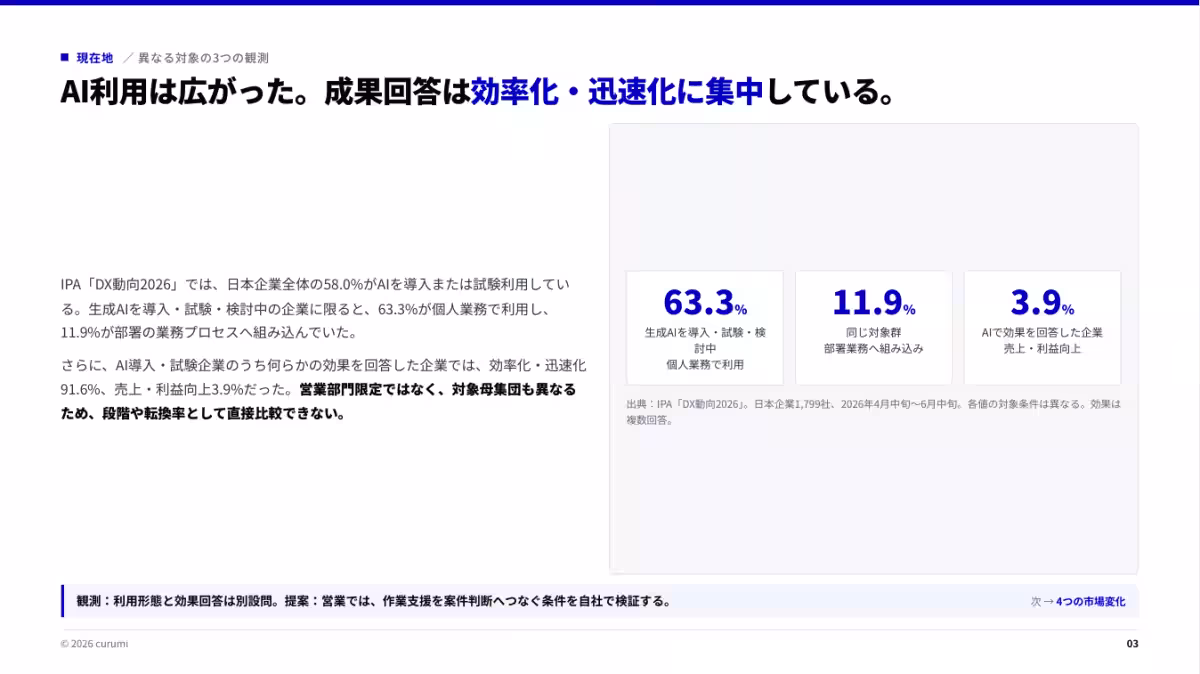The image size is (1200, 674).
Task: Click the caption '生成AIを導入・試験・検討中 個人業務で利用'
Action: pyautogui.click(x=705, y=348)
